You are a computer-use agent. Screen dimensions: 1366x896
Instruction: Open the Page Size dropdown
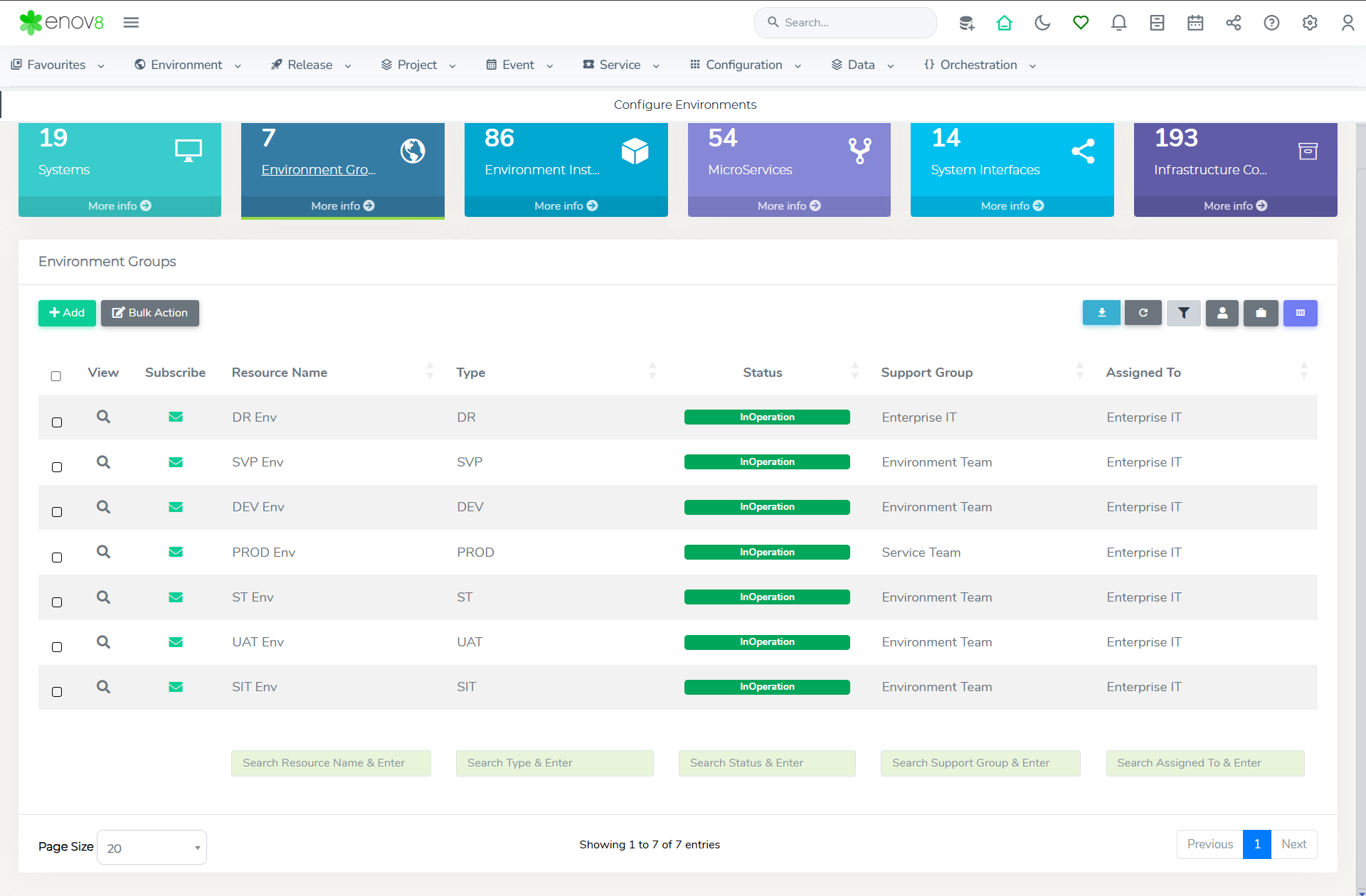coord(152,848)
